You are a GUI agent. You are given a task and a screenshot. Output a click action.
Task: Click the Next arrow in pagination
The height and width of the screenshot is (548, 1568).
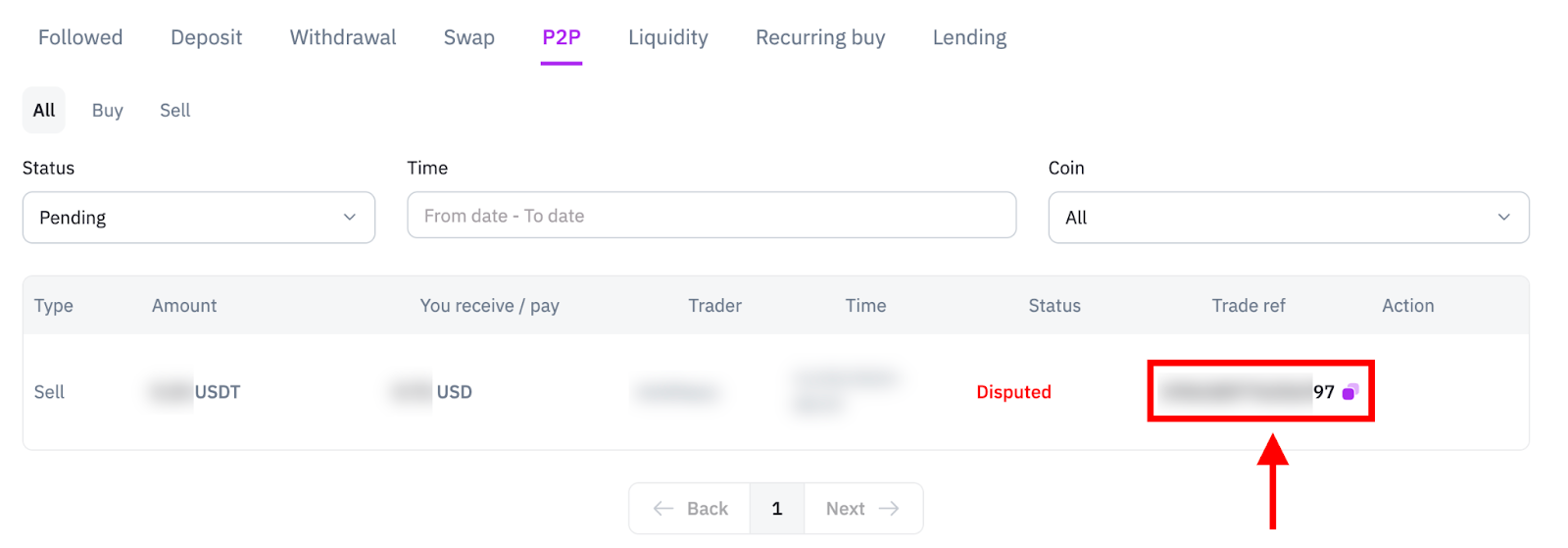pos(889,508)
